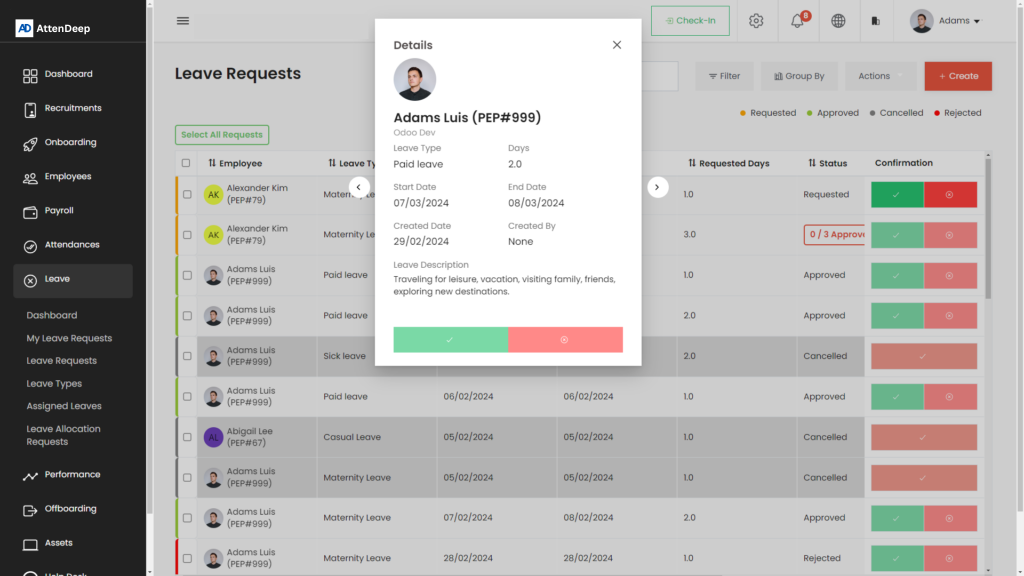
Task: Click the globe language icon
Action: point(838,21)
